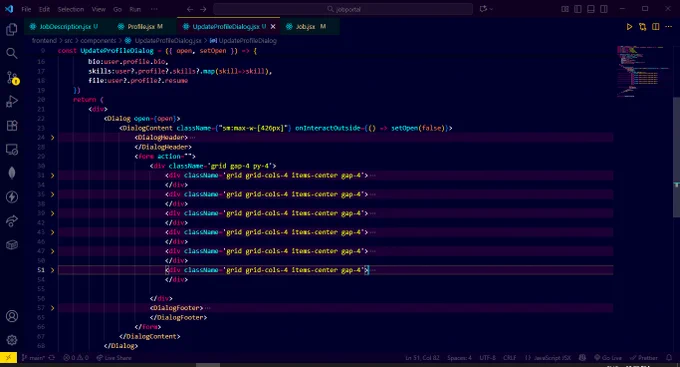
Task: Switch to the Job.jsx tab
Action: (x=306, y=26)
